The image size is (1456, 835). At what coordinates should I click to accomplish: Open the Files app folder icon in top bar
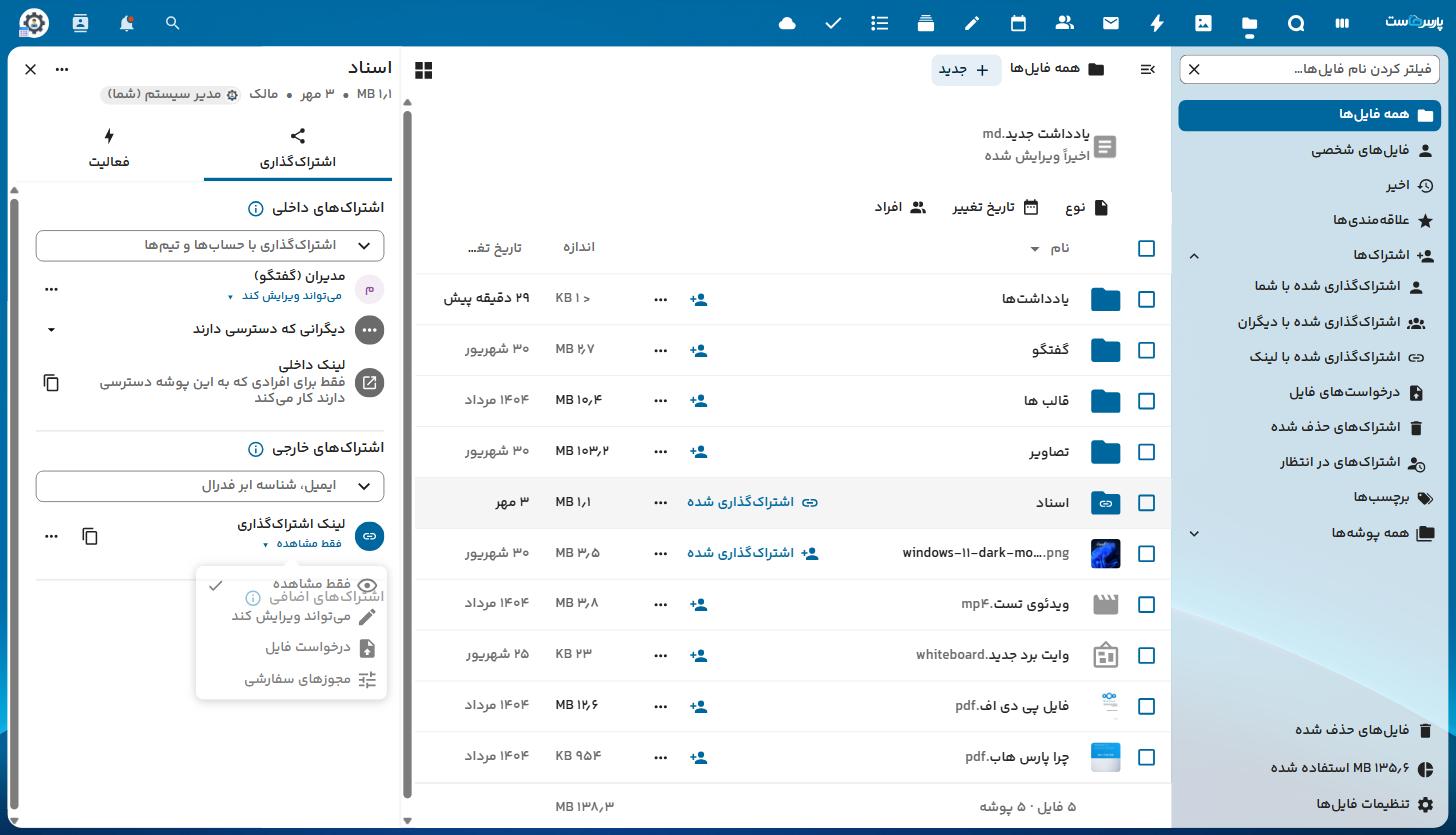pyautogui.click(x=1250, y=23)
